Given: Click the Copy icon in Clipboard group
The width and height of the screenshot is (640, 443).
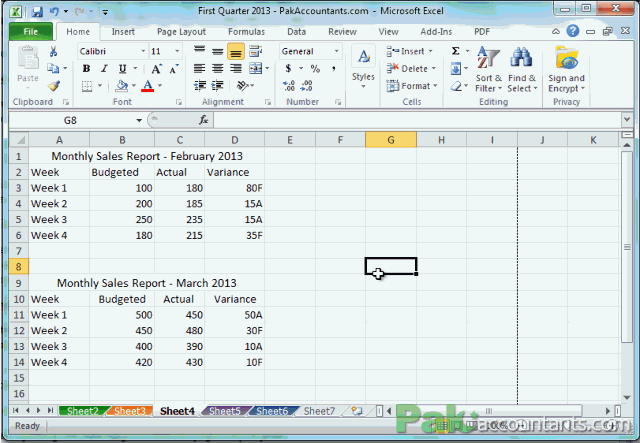Looking at the screenshot, I should pos(53,68).
